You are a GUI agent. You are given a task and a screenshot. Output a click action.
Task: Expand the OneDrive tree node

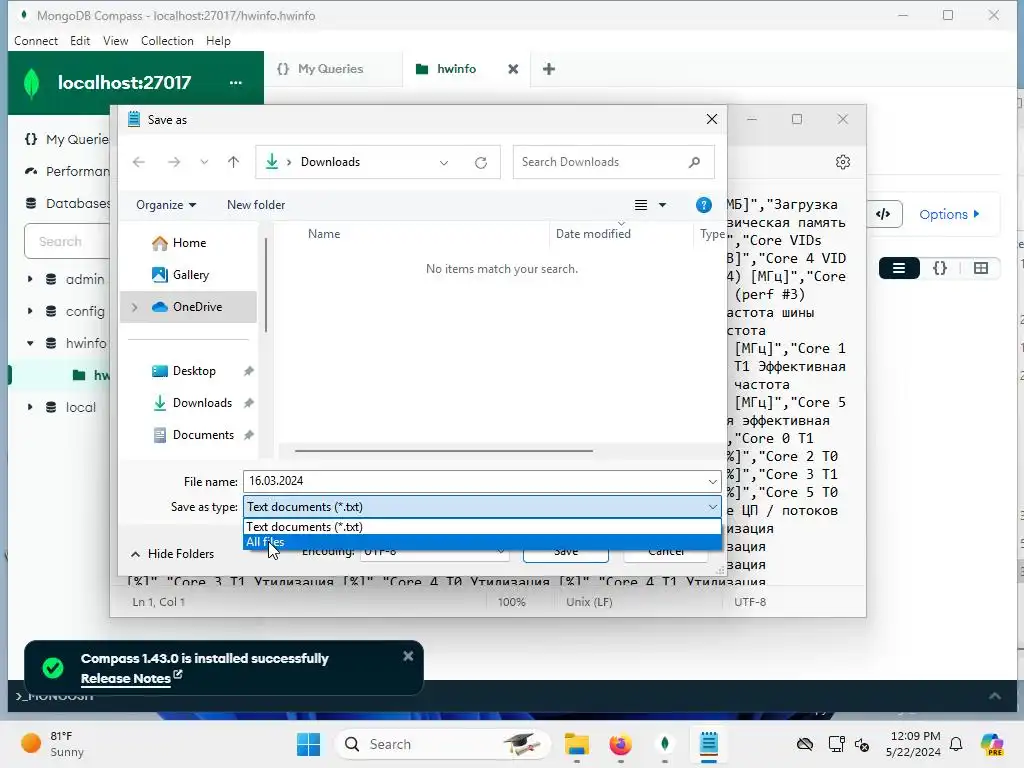click(x=135, y=307)
